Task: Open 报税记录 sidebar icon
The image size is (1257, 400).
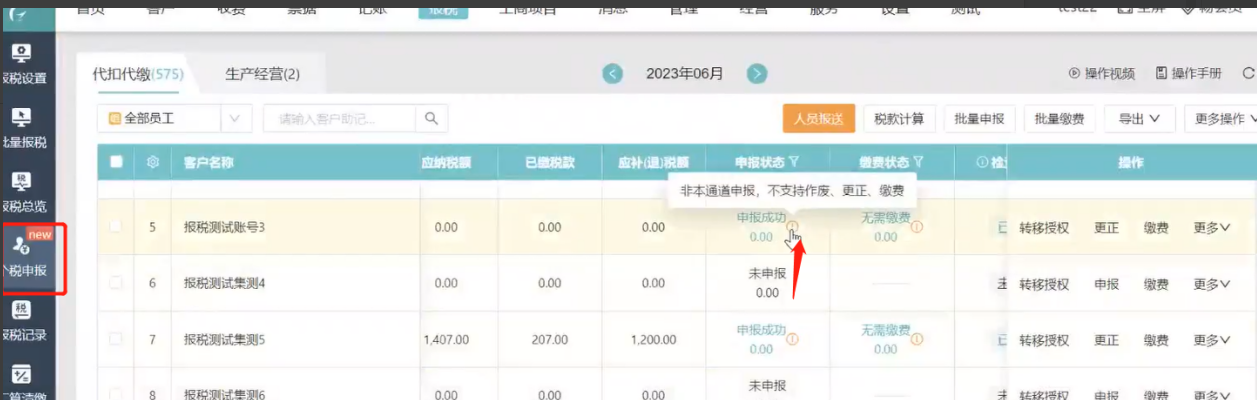Action: tap(22, 320)
